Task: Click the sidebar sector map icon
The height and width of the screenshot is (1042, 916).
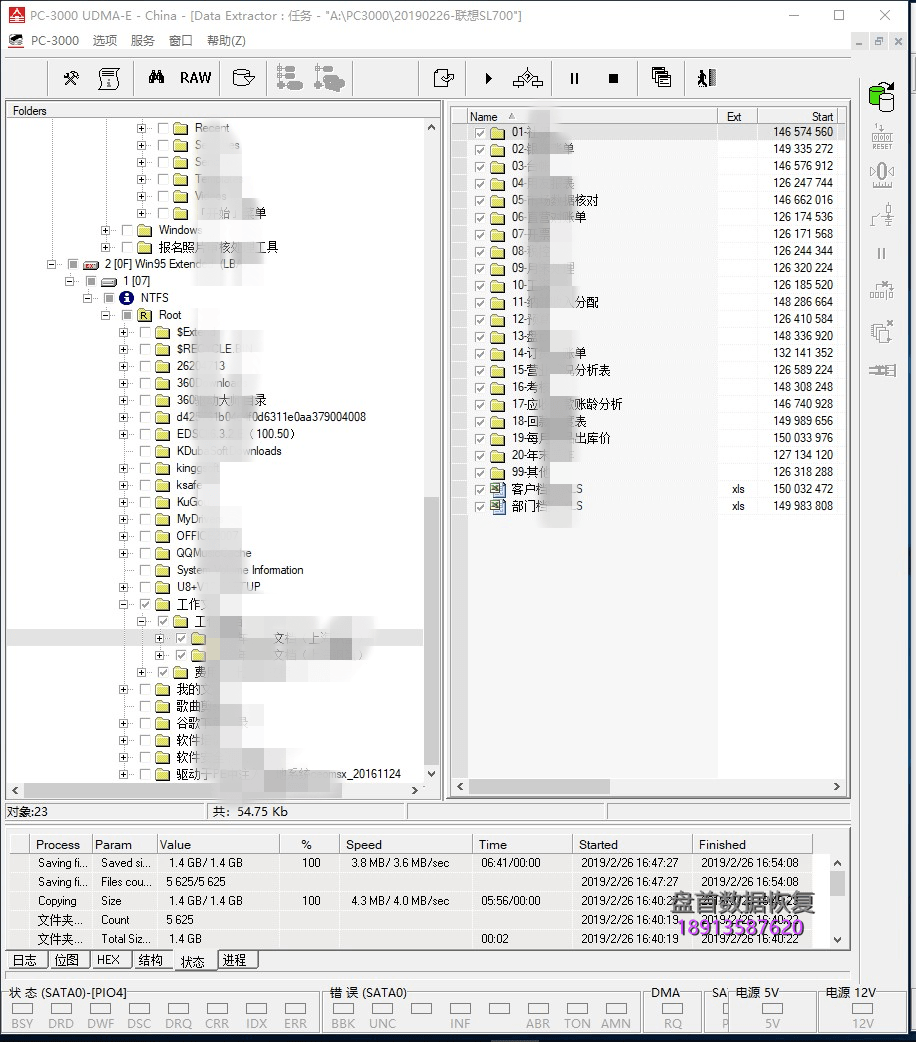Action: (882, 291)
